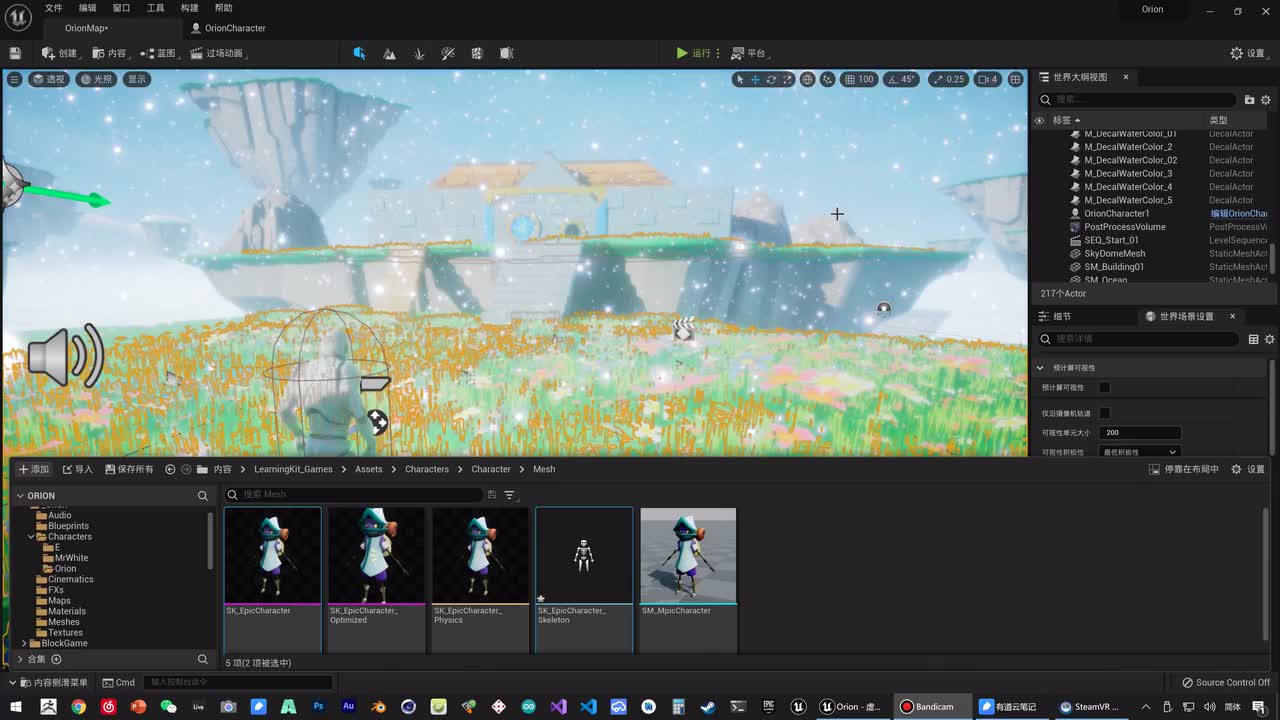1280x720 pixels.
Task: Toggle grid snapping with value 100
Action: tap(859, 79)
